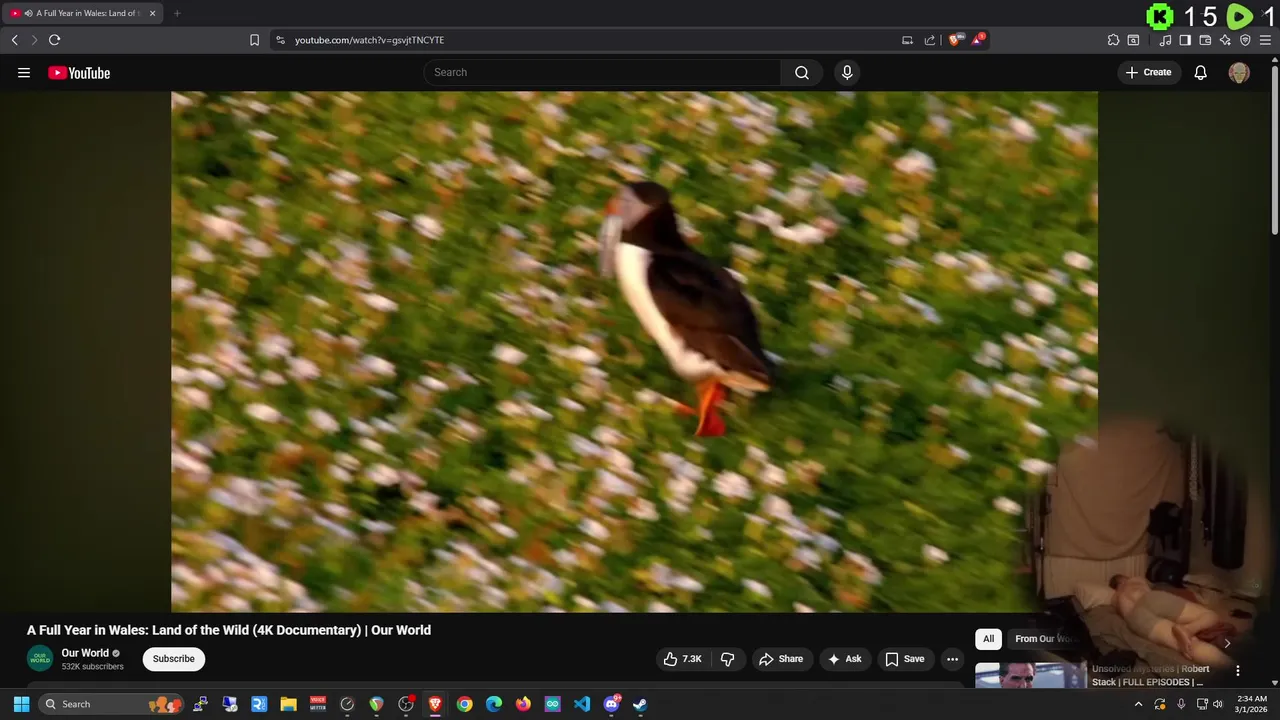Open the Brave browser main menu
Screen dimensions: 1280x720
pos(1265,40)
